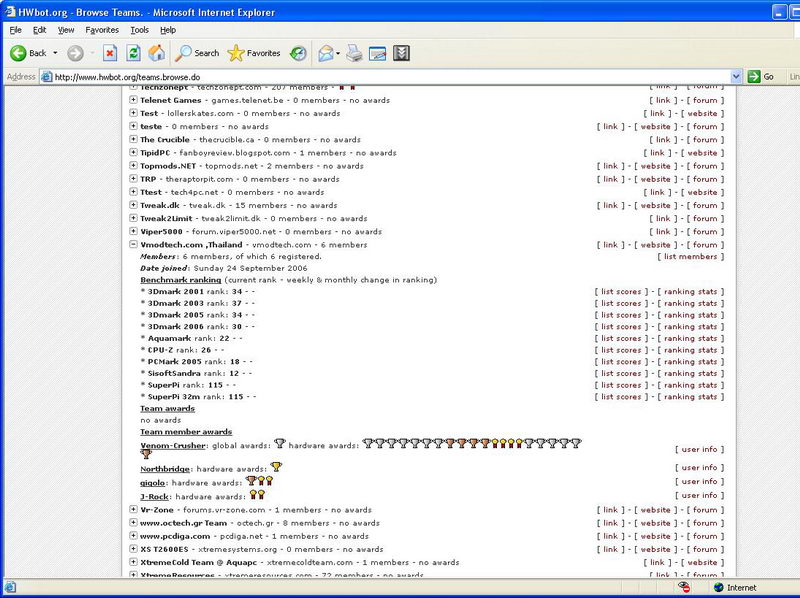Click the gigolo member link

(x=153, y=483)
